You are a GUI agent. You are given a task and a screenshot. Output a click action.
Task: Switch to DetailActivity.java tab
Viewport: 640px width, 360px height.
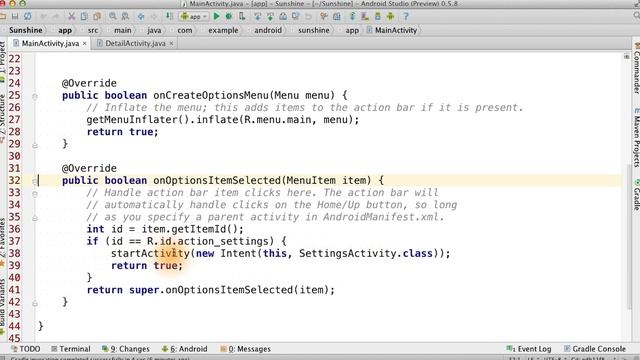135,43
